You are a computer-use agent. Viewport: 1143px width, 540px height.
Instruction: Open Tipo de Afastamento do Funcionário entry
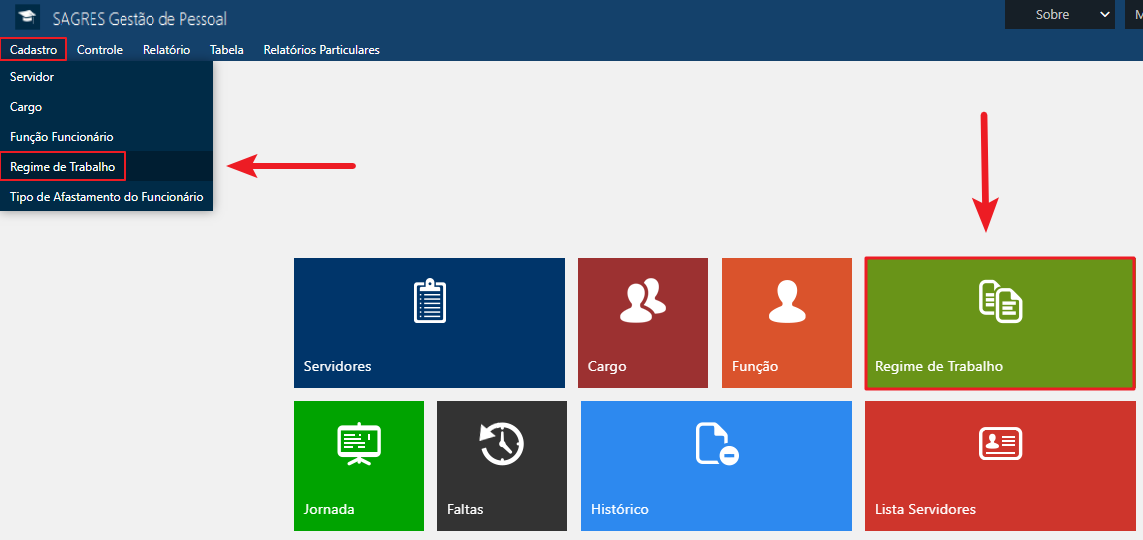106,197
